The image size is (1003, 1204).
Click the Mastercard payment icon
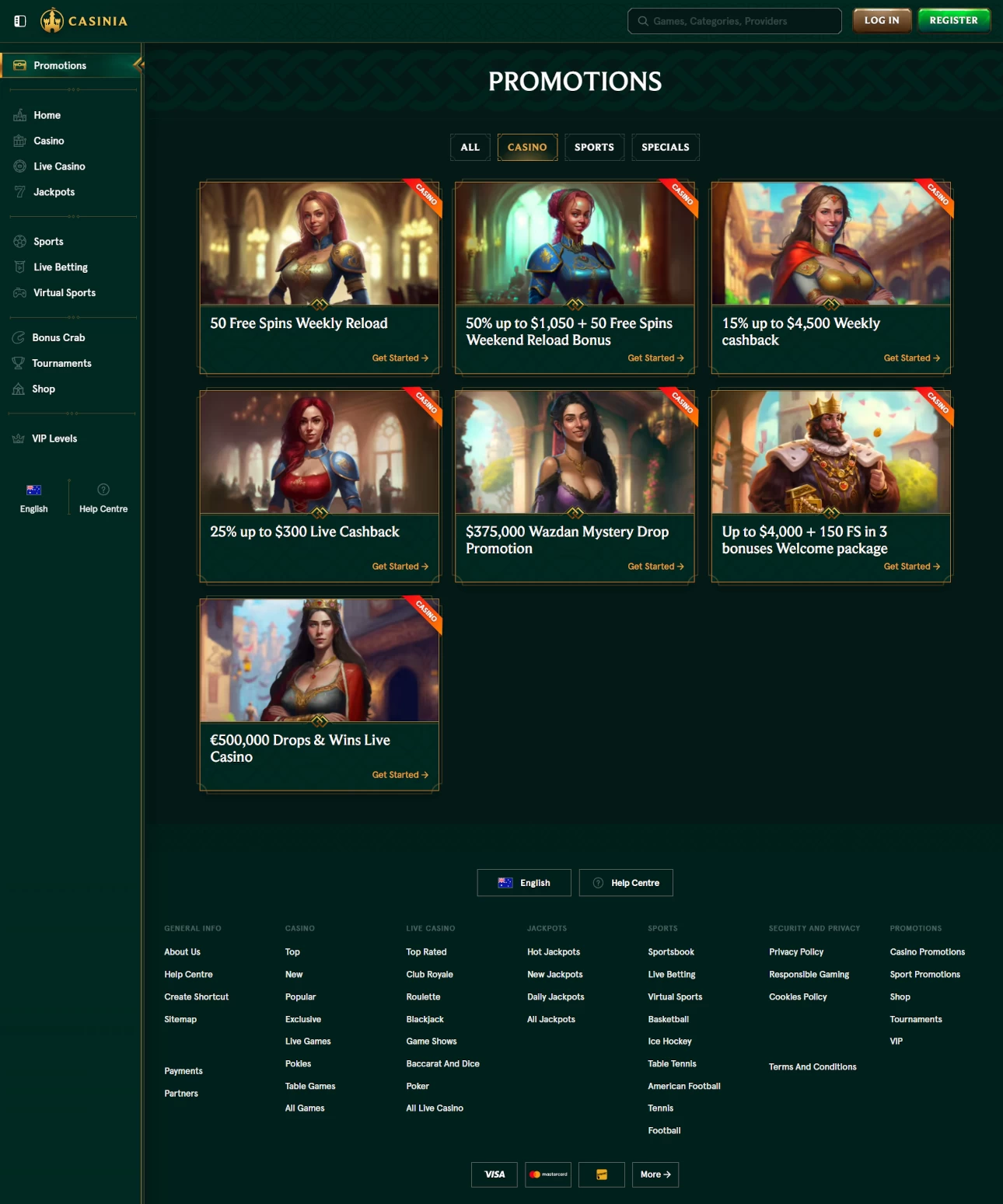tap(548, 1174)
